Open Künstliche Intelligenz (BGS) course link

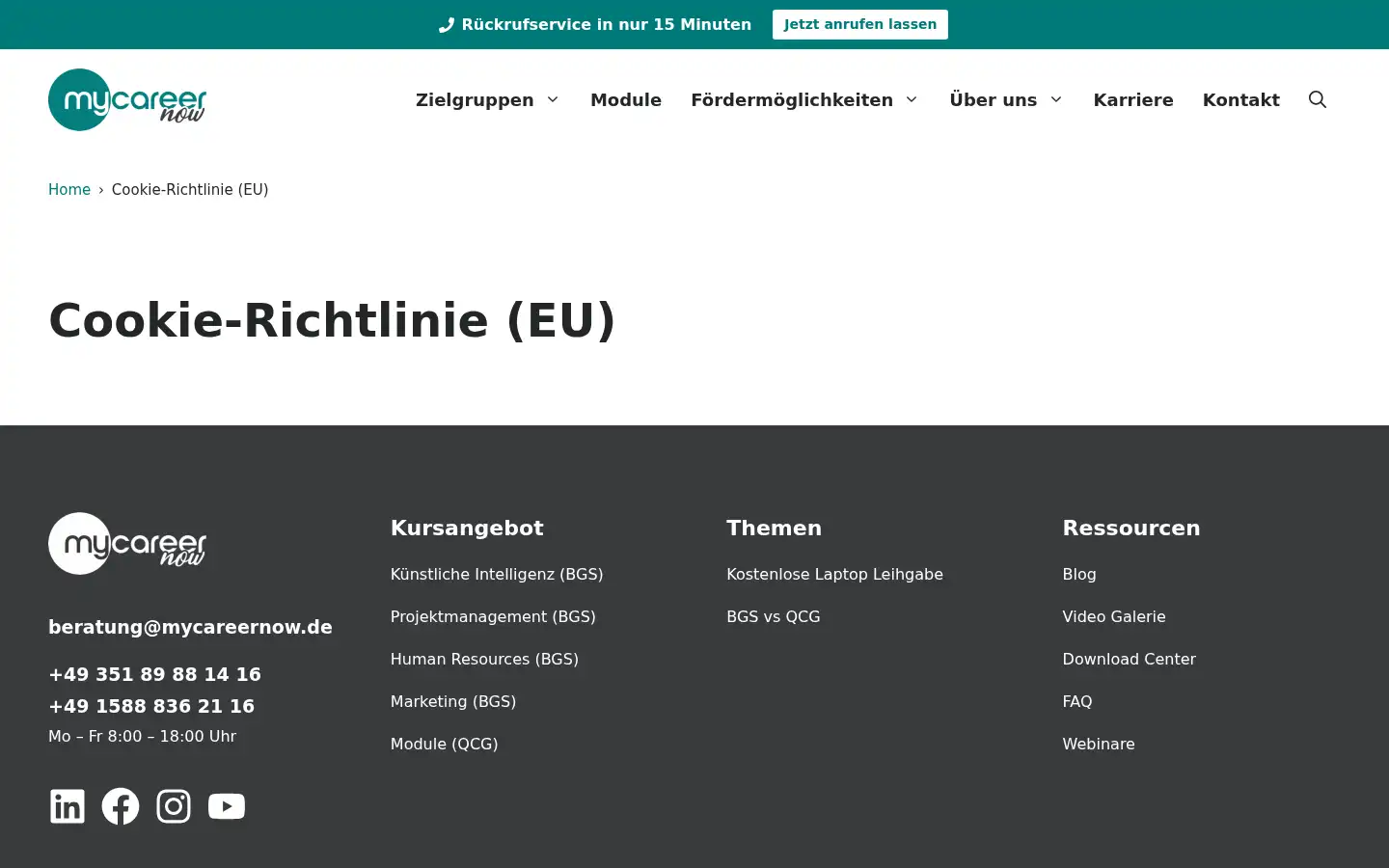click(497, 574)
